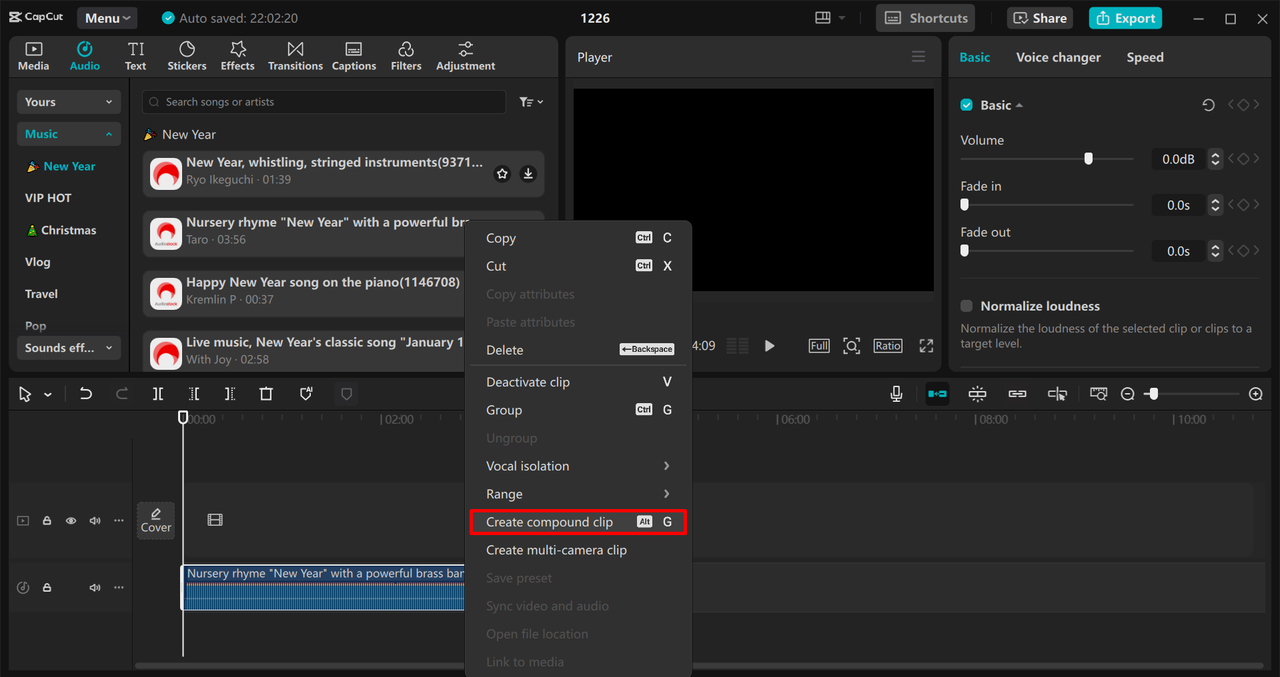This screenshot has height=677, width=1280.
Task: Collapse the Music category
Action: [x=69, y=134]
